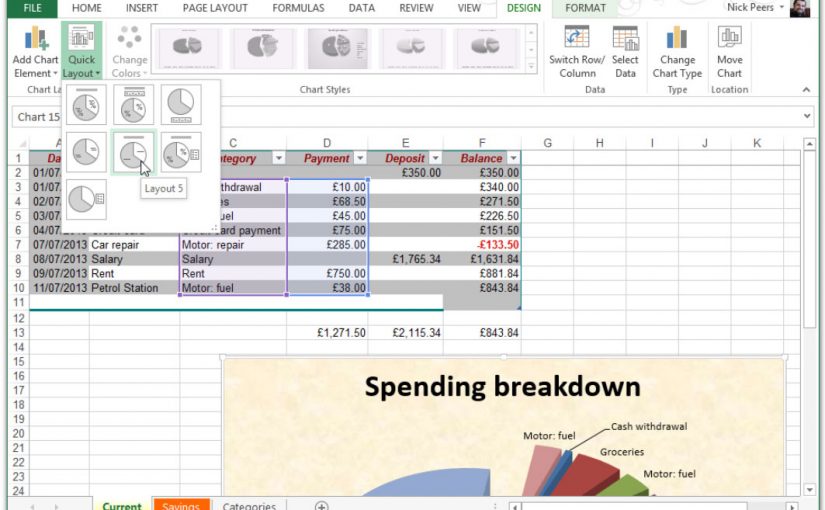Collapse the ribbon with the caret
The height and width of the screenshot is (510, 825).
click(x=806, y=90)
